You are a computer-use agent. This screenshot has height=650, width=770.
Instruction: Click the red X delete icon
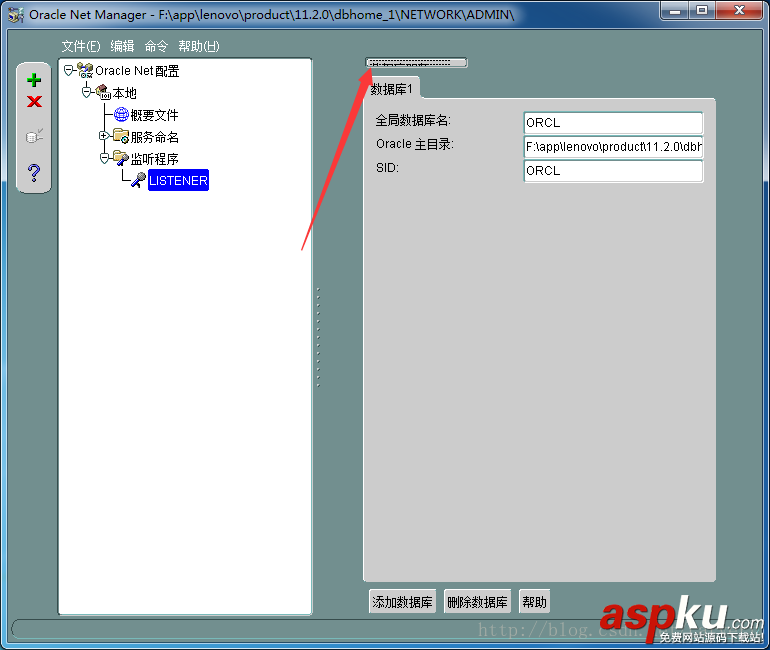(34, 102)
